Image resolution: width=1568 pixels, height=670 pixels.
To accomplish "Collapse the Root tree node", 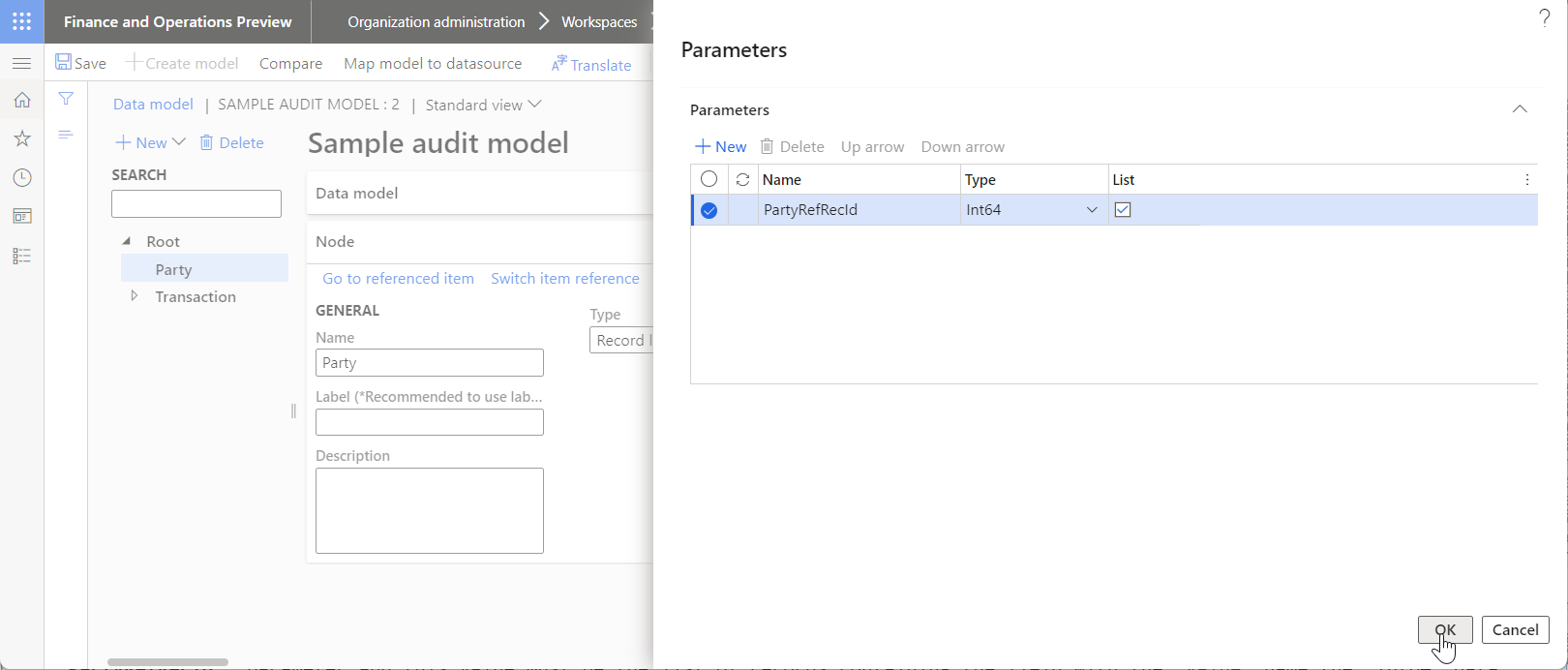I will 126,241.
